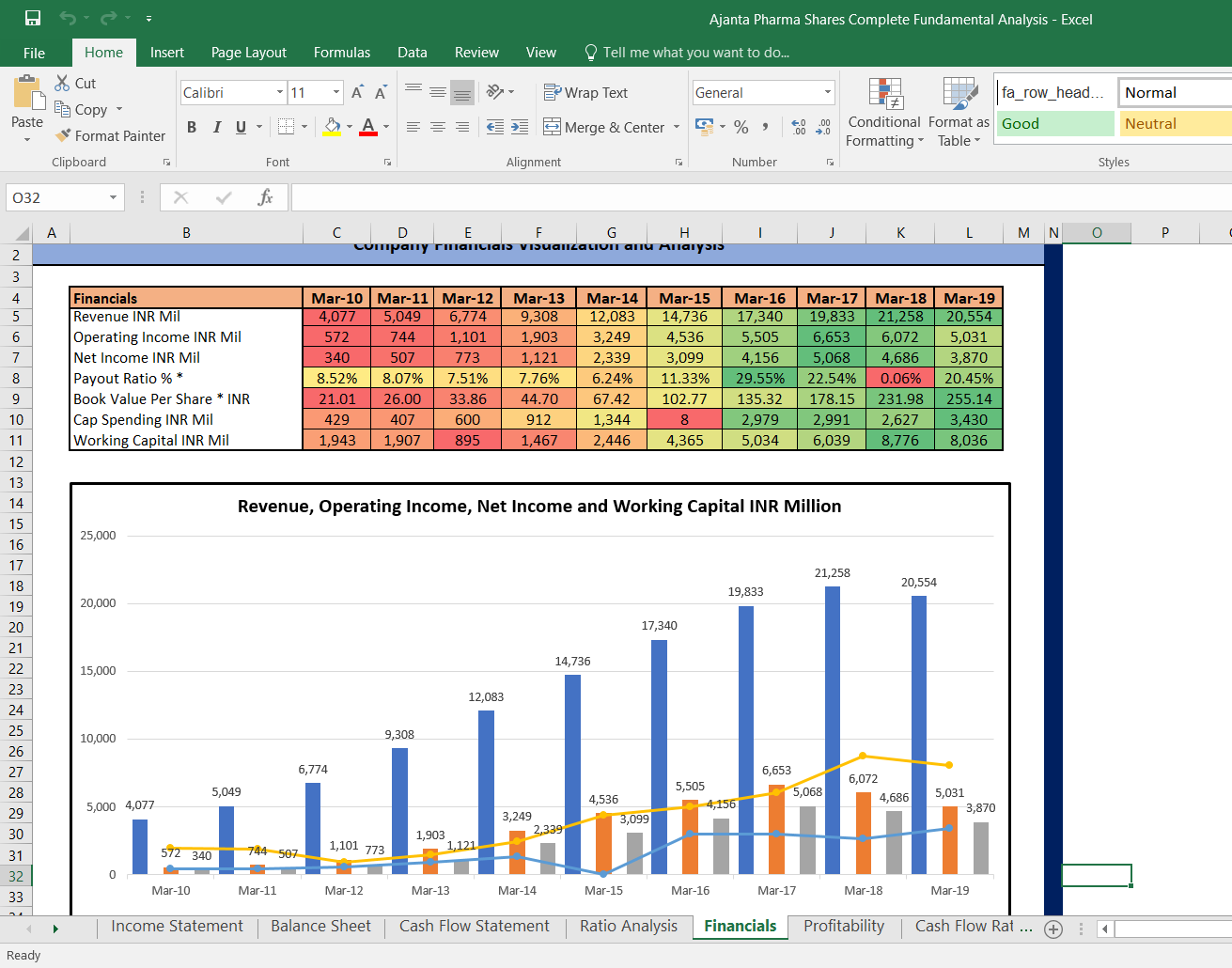Image resolution: width=1232 pixels, height=968 pixels.
Task: Click Decrease Decimal icon
Action: (823, 127)
